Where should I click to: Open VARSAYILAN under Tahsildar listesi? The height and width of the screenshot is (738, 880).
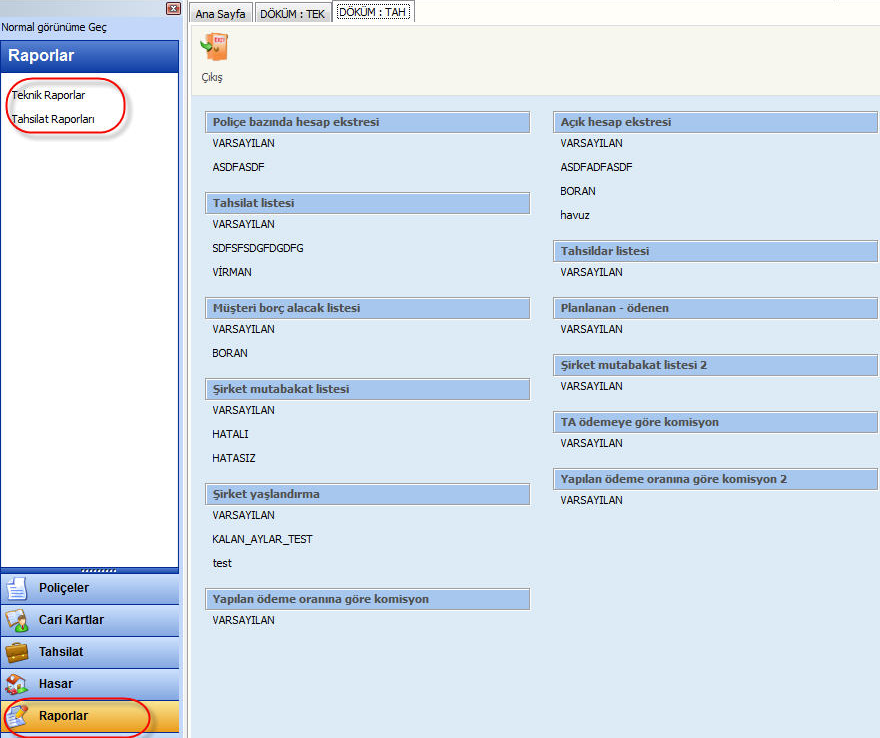click(591, 272)
